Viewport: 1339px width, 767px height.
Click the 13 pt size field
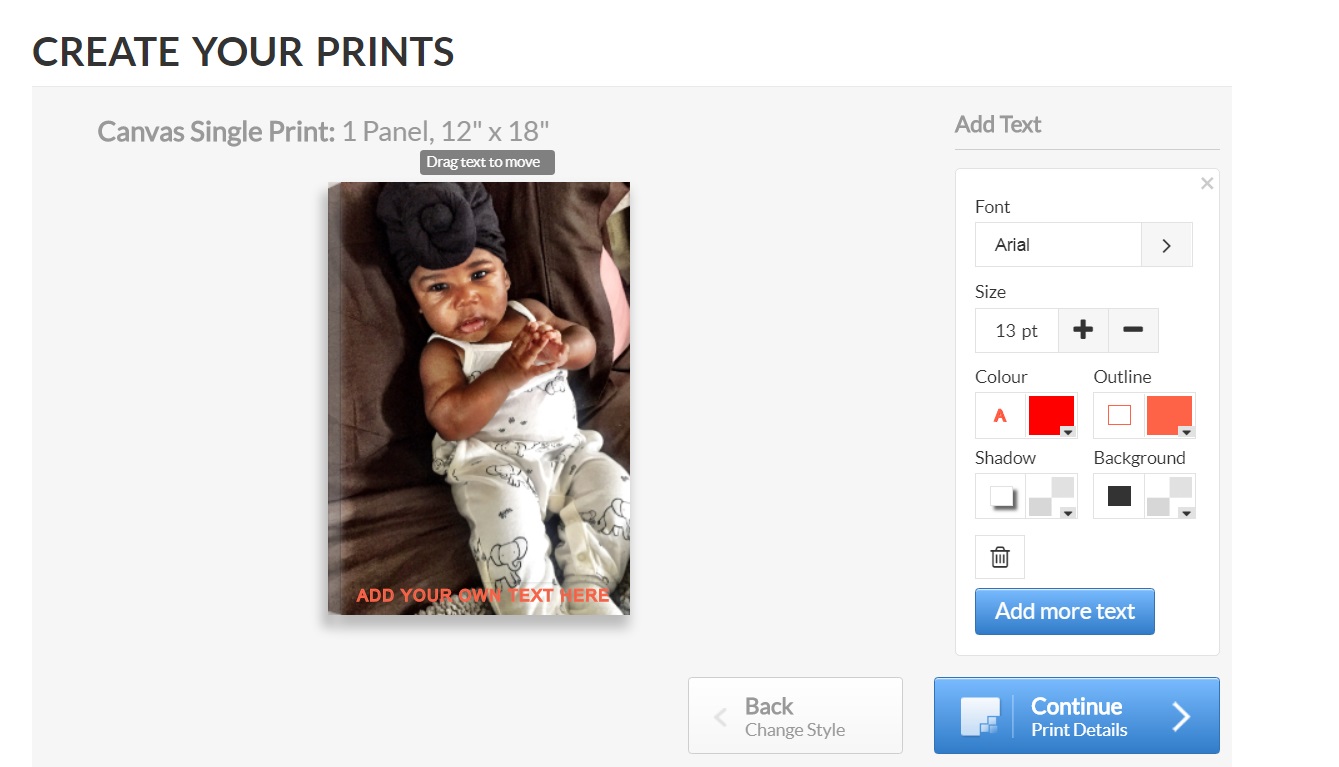[1017, 330]
